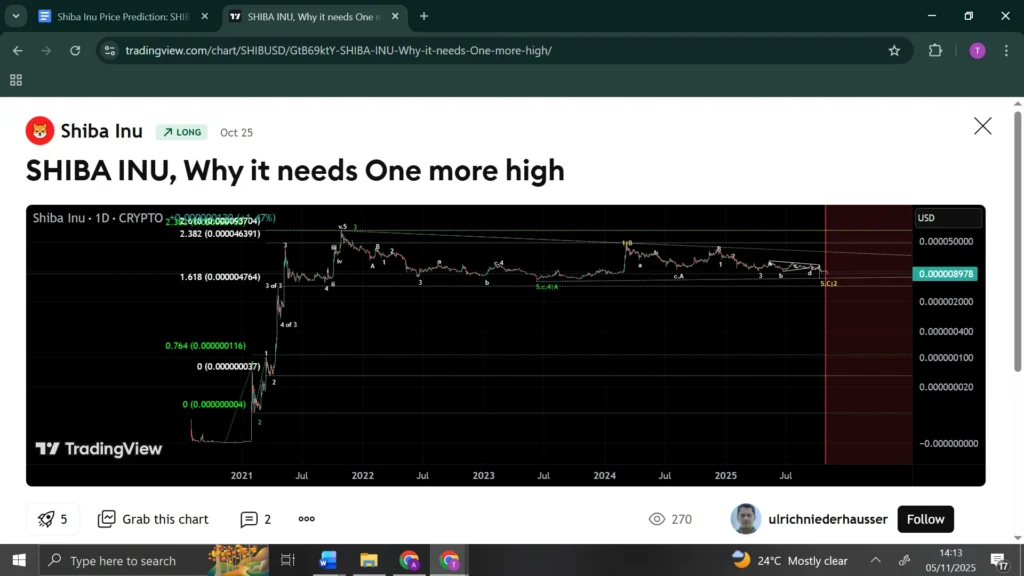
Task: Open Microsoft Word from the taskbar
Action: (328, 560)
